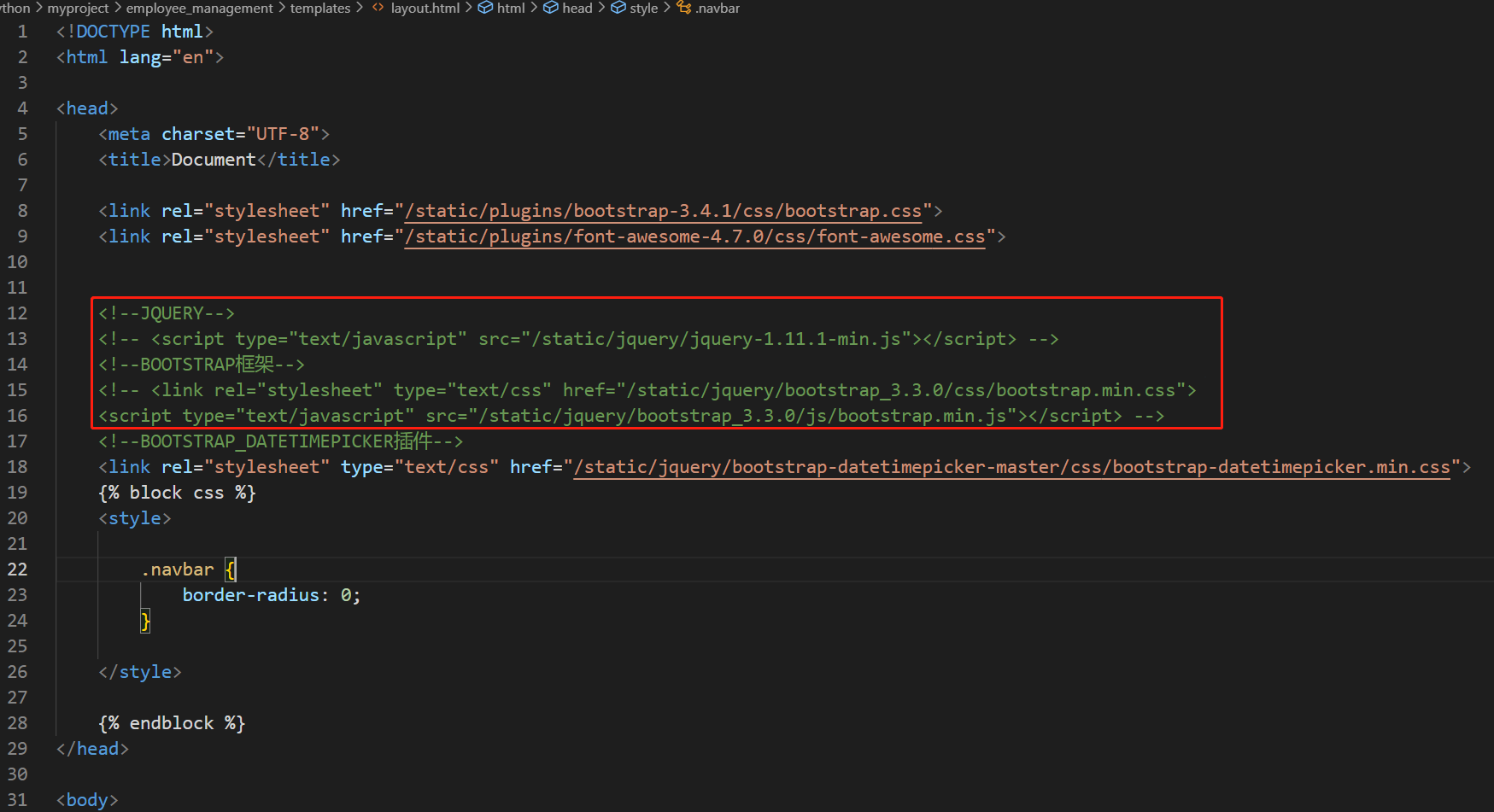1494x812 pixels.
Task: Click the closing brace on line 24
Action: tap(145, 621)
